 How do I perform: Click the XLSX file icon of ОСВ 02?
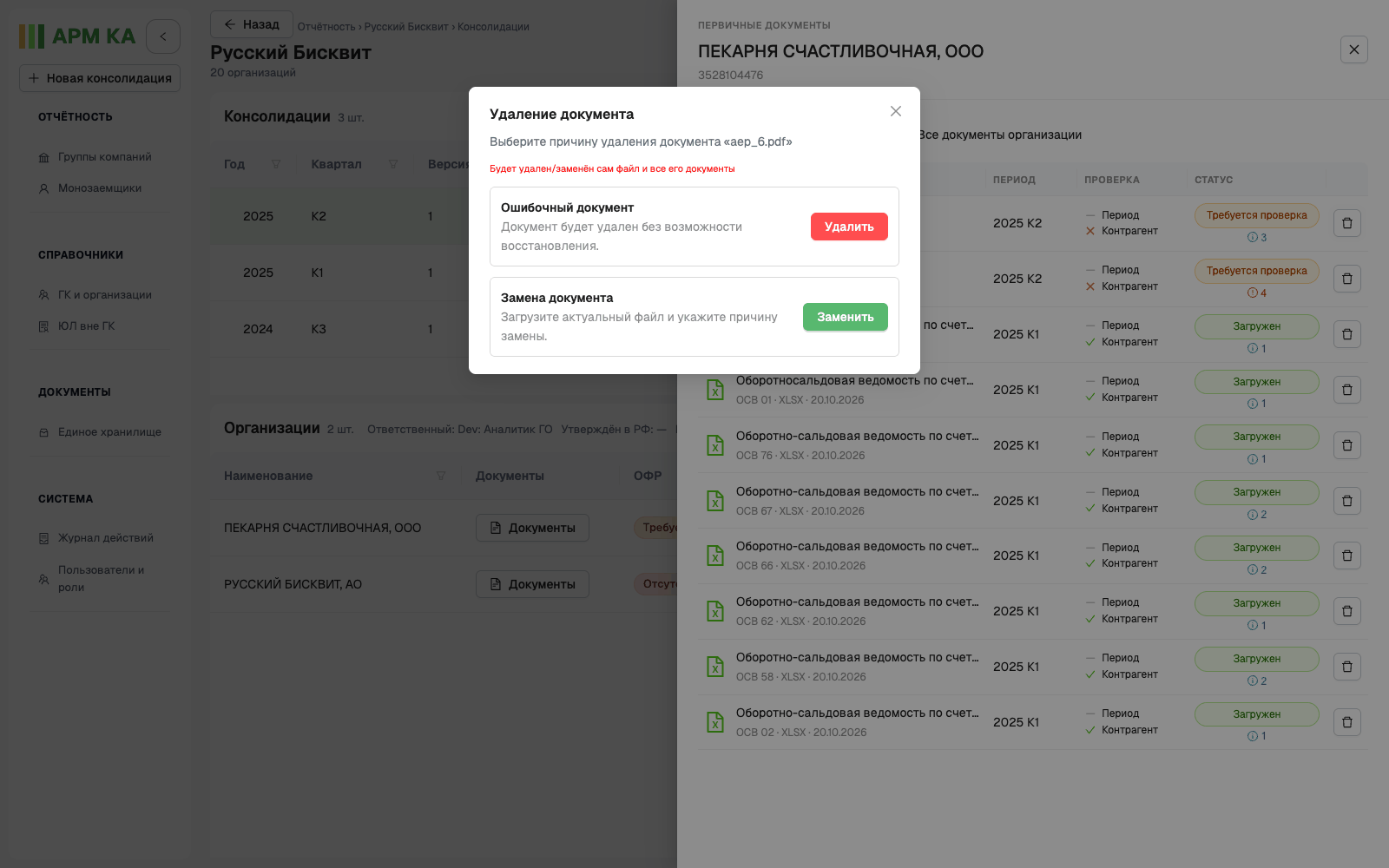click(x=715, y=722)
